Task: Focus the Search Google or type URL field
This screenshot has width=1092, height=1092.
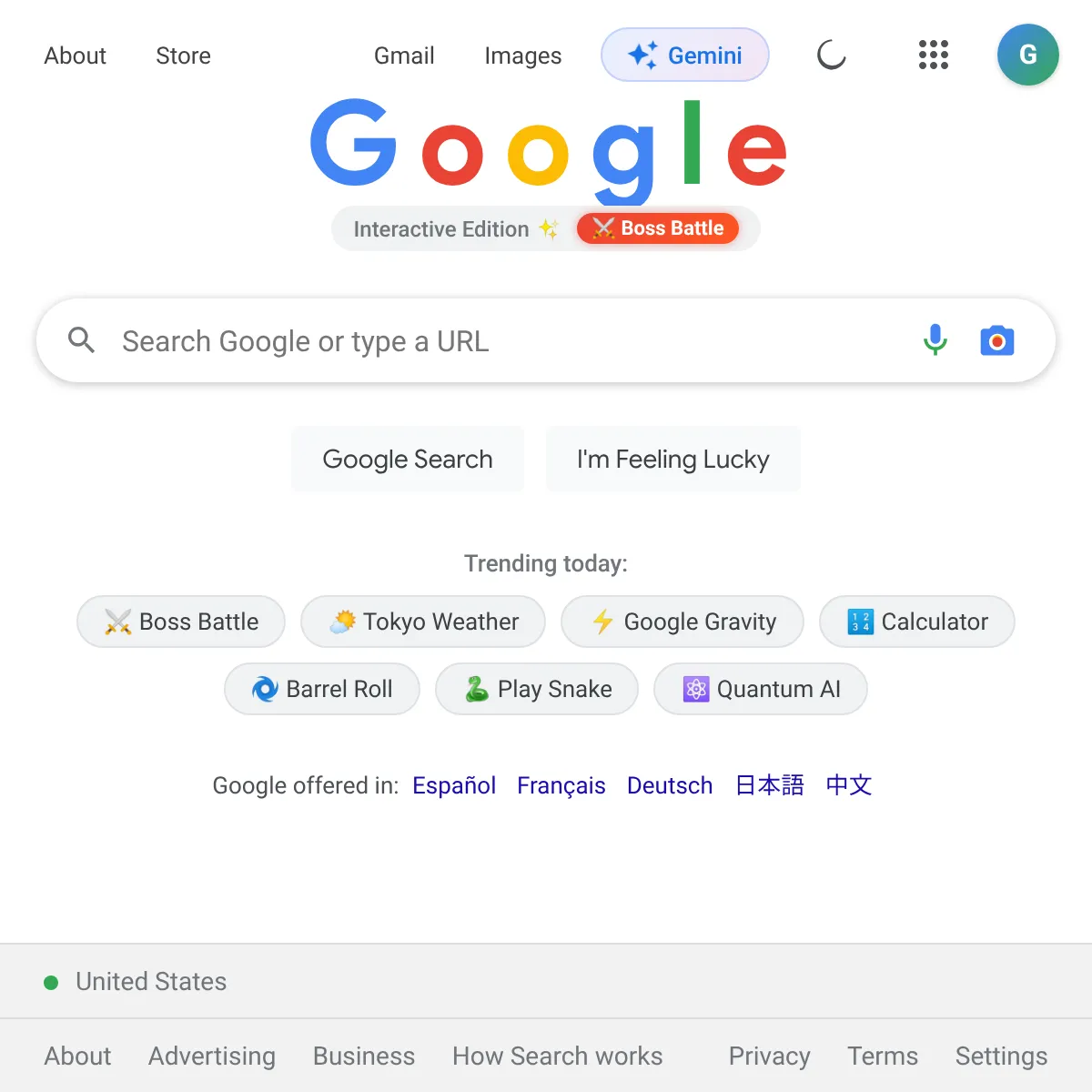Action: [510, 340]
